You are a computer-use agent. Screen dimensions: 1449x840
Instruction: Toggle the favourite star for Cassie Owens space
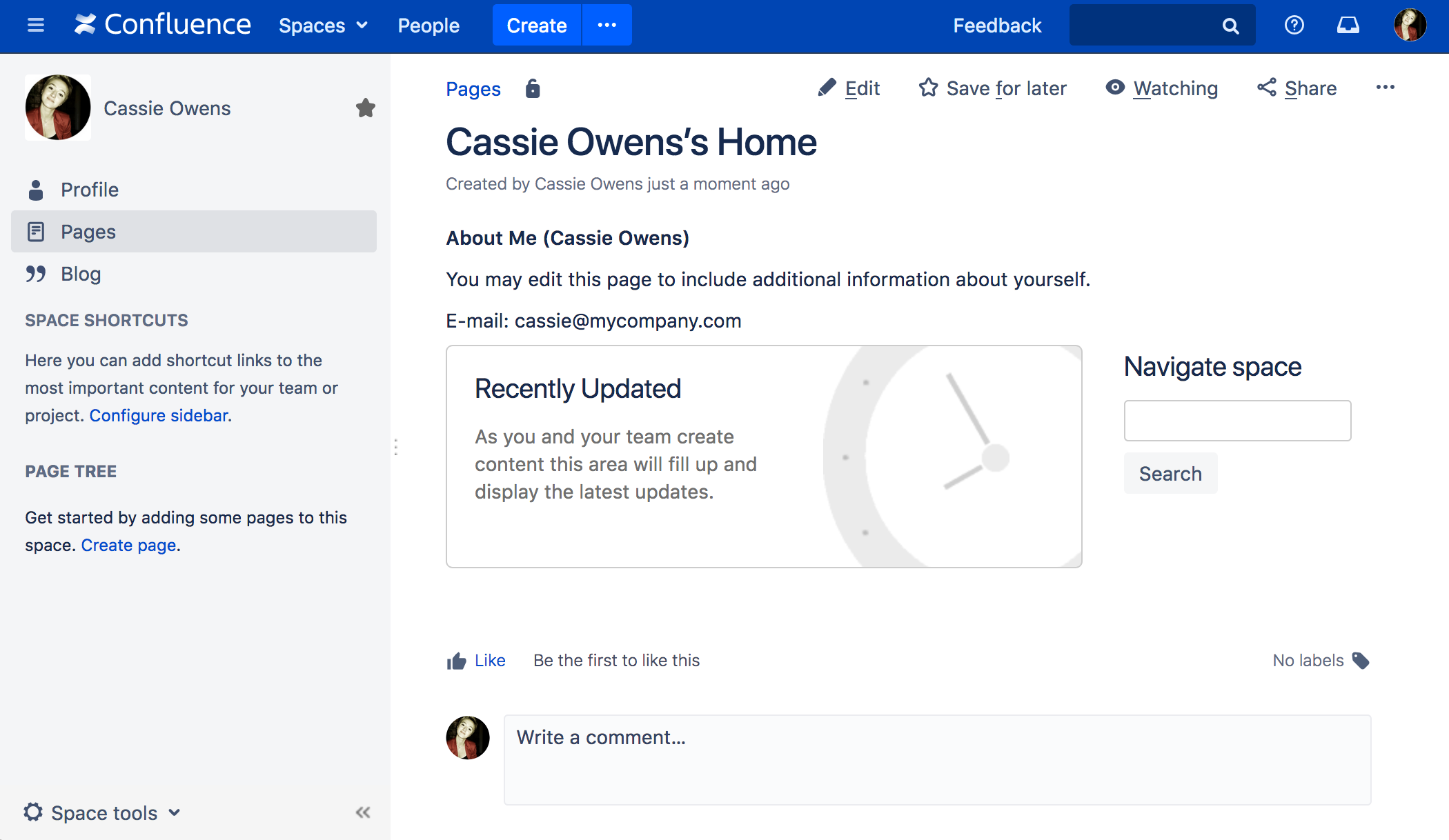(x=365, y=108)
